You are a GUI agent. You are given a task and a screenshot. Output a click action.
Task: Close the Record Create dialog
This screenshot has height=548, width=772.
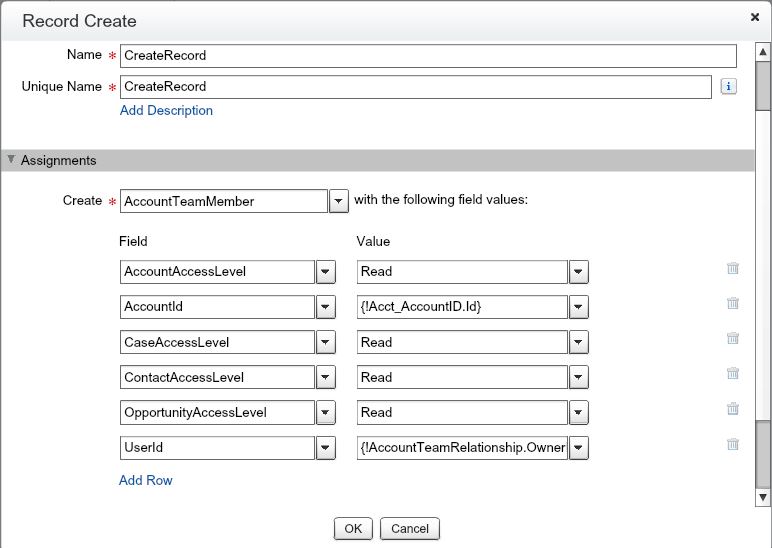pos(753,17)
